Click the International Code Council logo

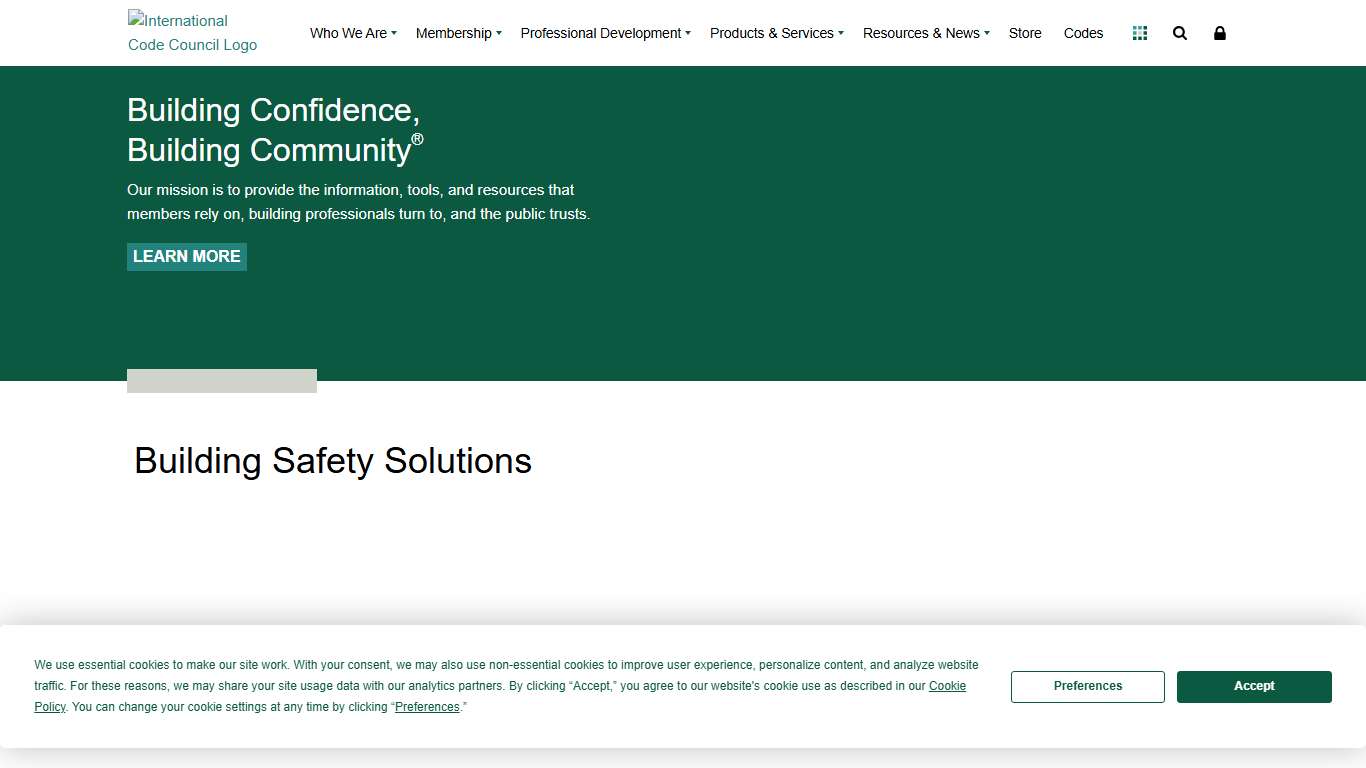pyautogui.click(x=192, y=33)
